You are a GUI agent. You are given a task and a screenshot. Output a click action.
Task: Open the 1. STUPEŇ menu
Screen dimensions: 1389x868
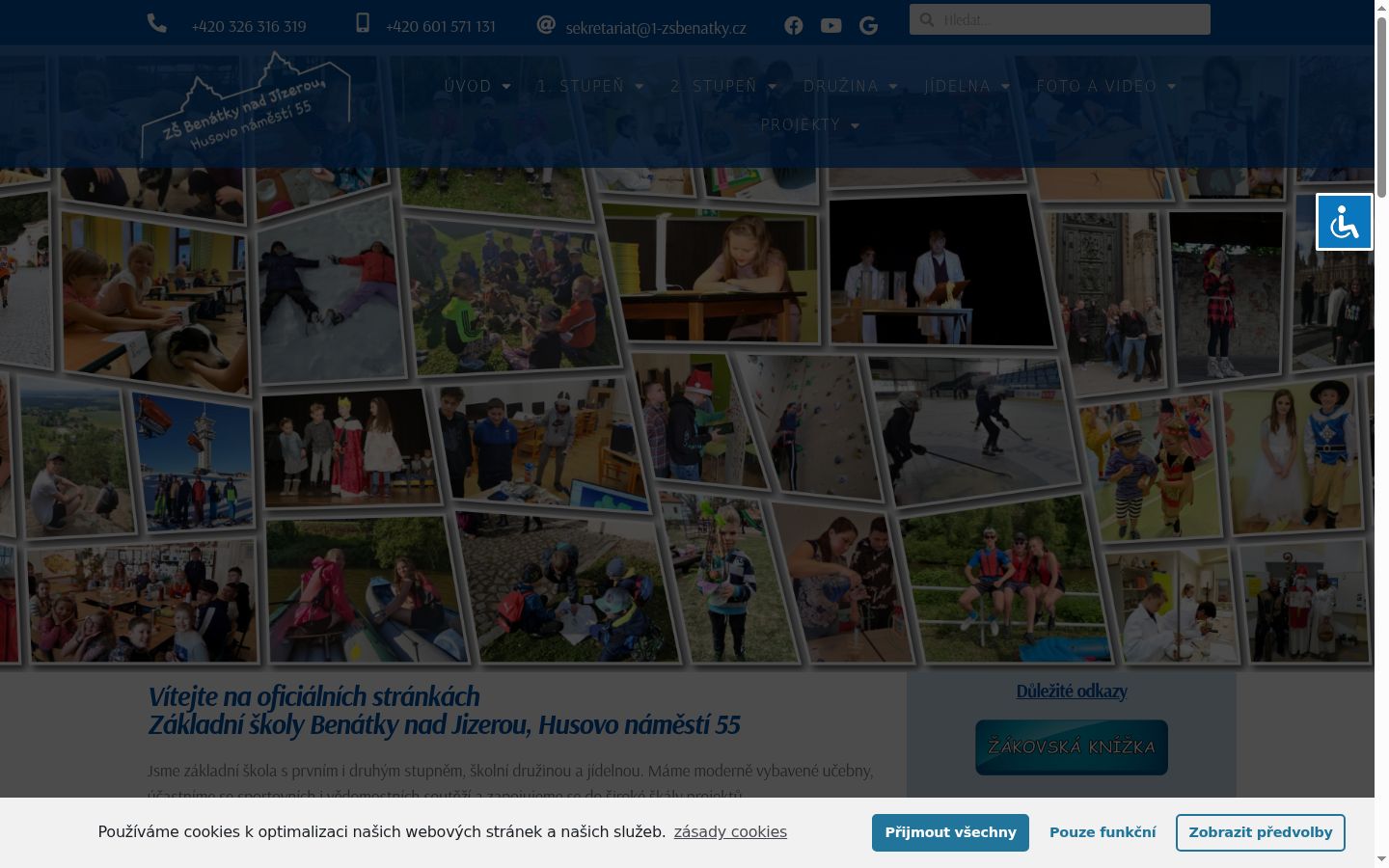tap(581, 86)
